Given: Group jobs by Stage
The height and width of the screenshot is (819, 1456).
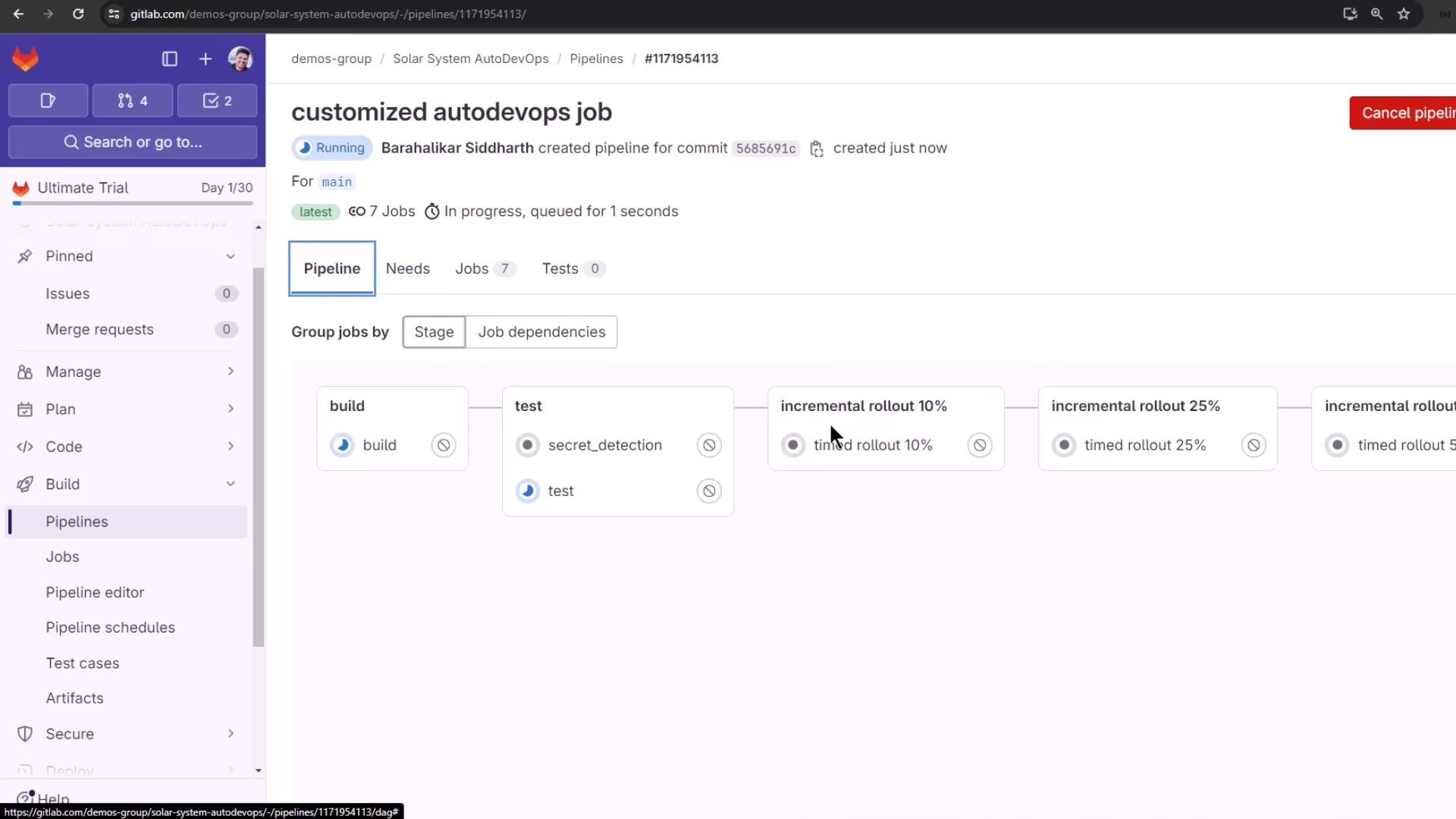Looking at the screenshot, I should [434, 332].
